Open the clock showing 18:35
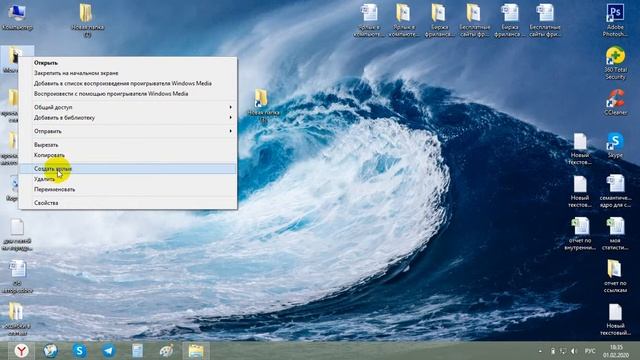 point(616,351)
